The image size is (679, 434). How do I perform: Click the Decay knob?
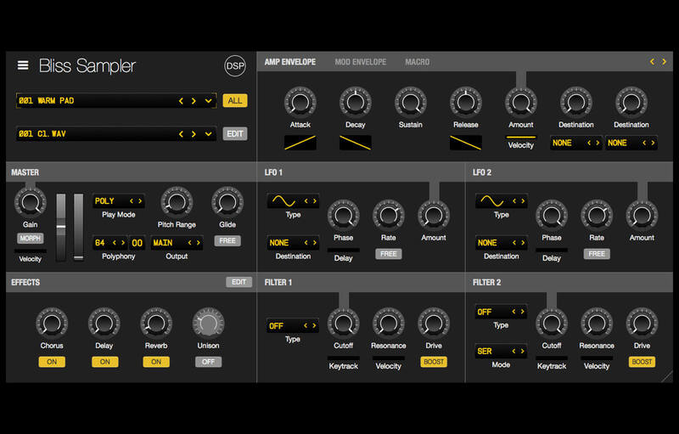pos(355,103)
